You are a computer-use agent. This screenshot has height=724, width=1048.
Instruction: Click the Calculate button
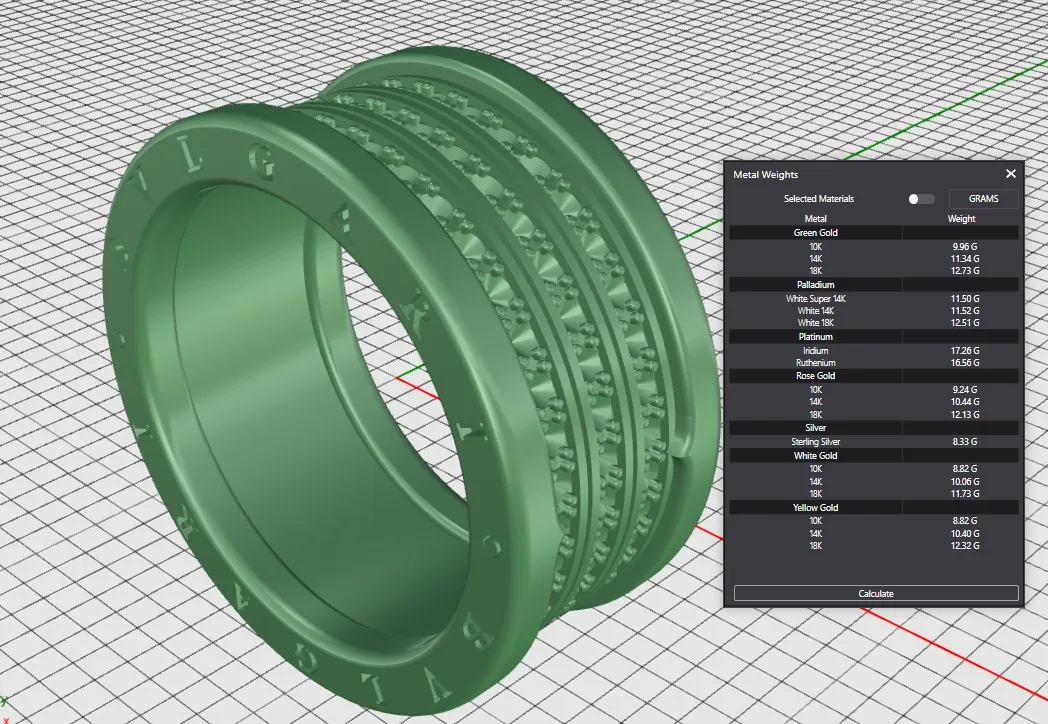coord(876,593)
